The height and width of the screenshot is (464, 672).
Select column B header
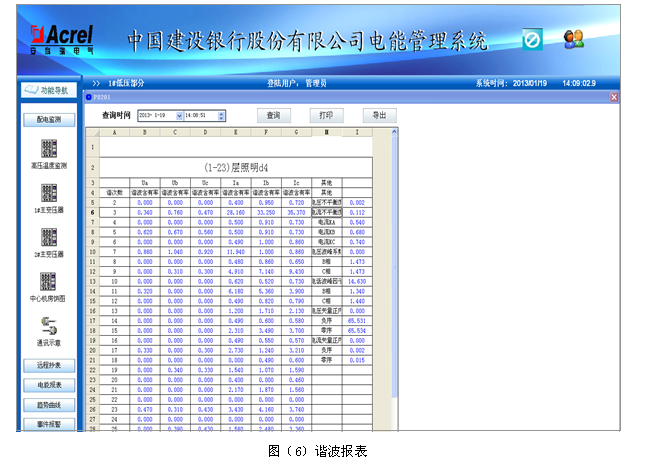[x=145, y=132]
